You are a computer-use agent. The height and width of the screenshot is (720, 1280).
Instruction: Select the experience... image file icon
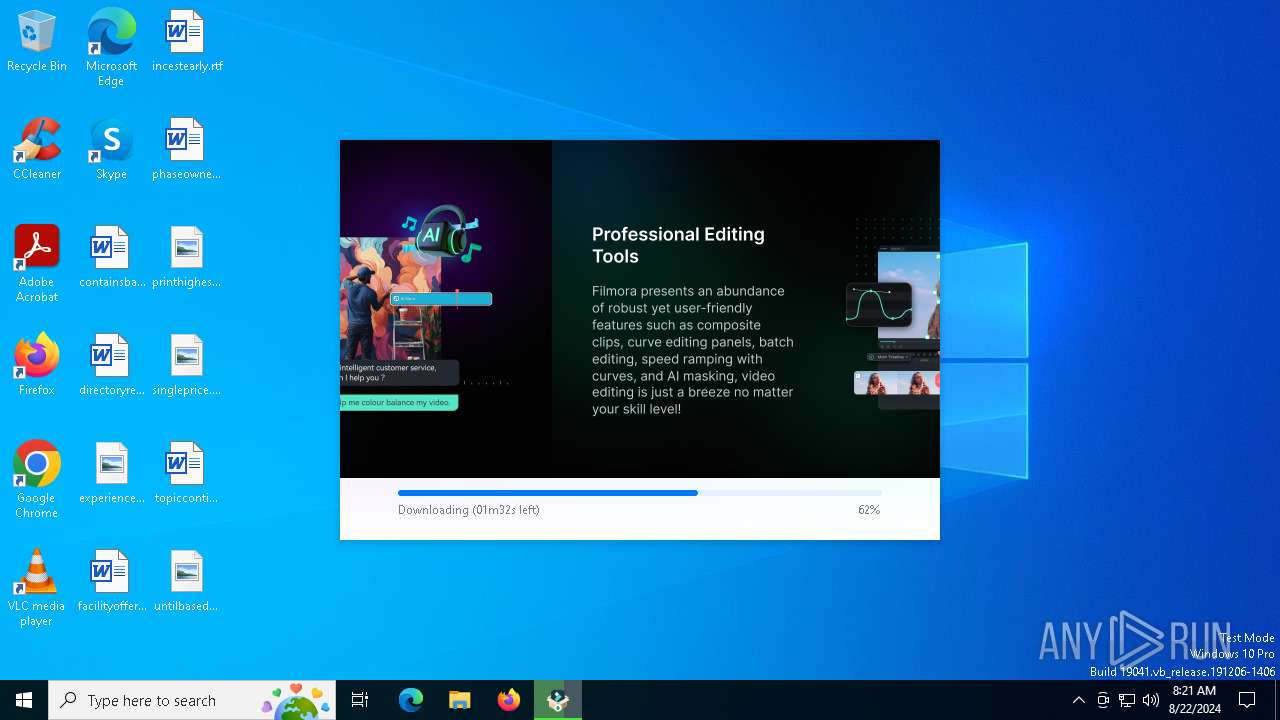112,473
